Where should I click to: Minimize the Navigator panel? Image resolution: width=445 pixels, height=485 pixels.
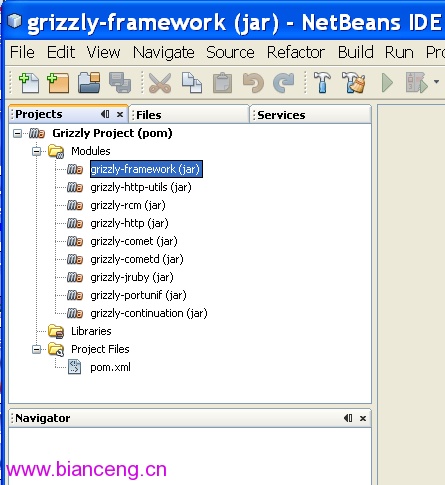click(348, 418)
